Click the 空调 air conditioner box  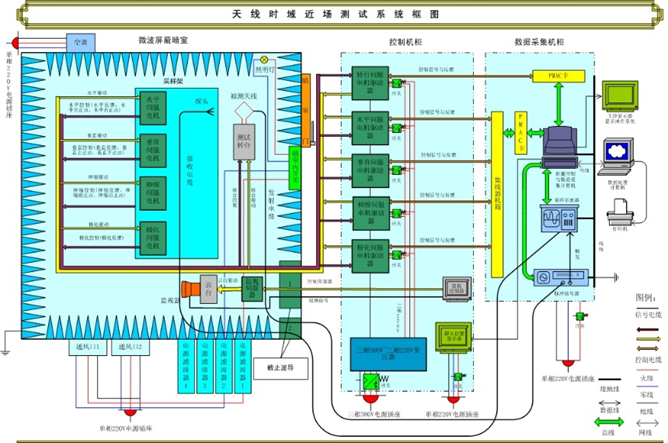pos(75,44)
